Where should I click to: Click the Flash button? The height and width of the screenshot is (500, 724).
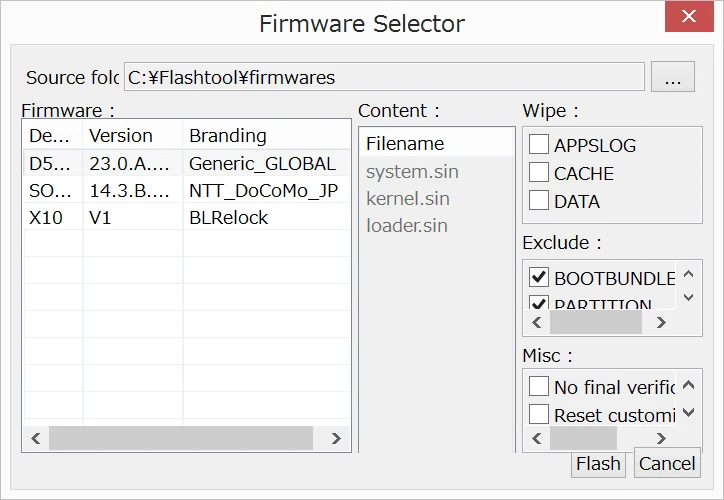click(598, 464)
